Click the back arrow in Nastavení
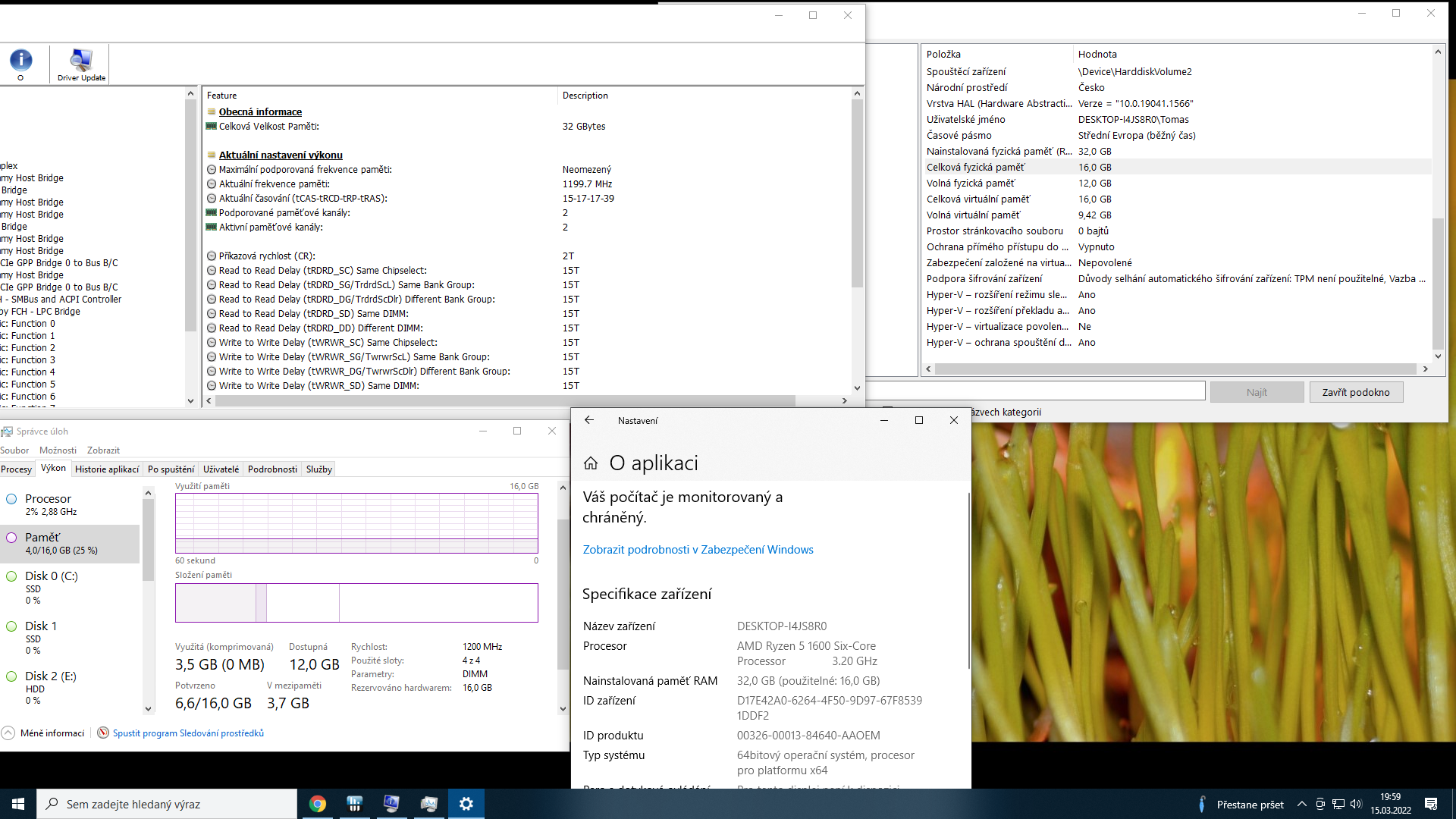Screen dimensions: 1456x819 [589, 420]
